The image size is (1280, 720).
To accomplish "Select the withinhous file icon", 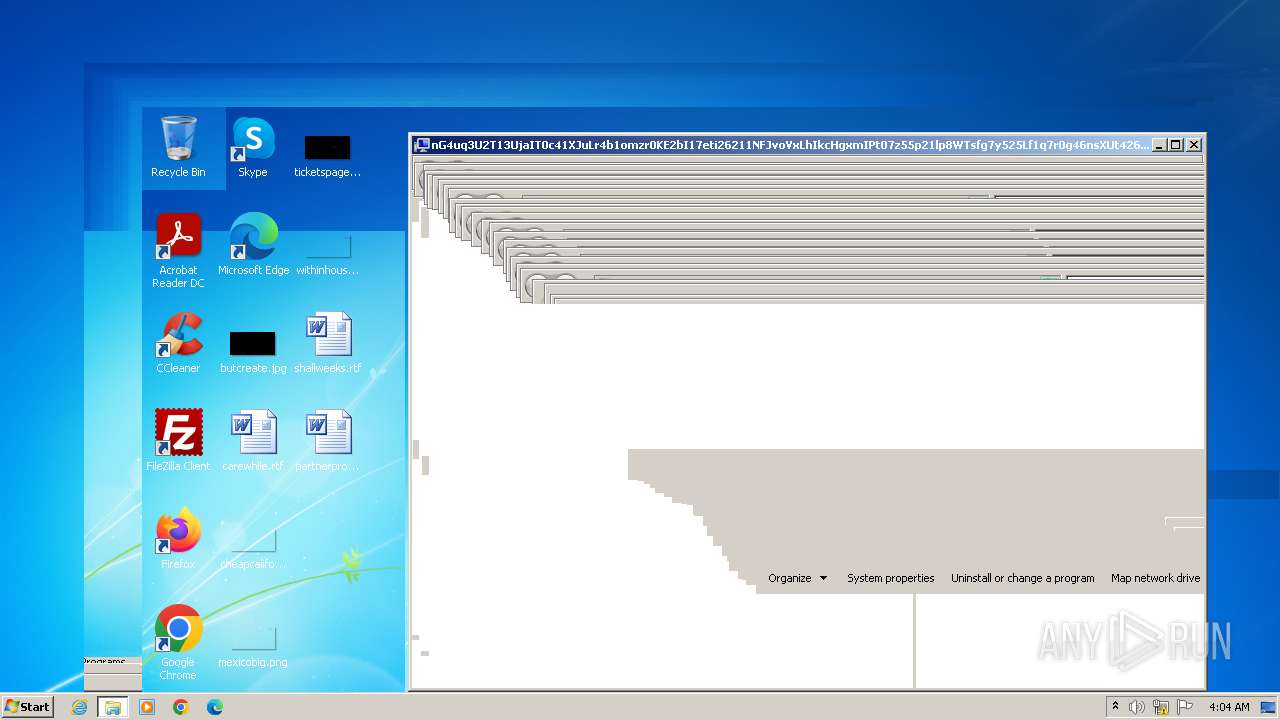I will 327,253.
